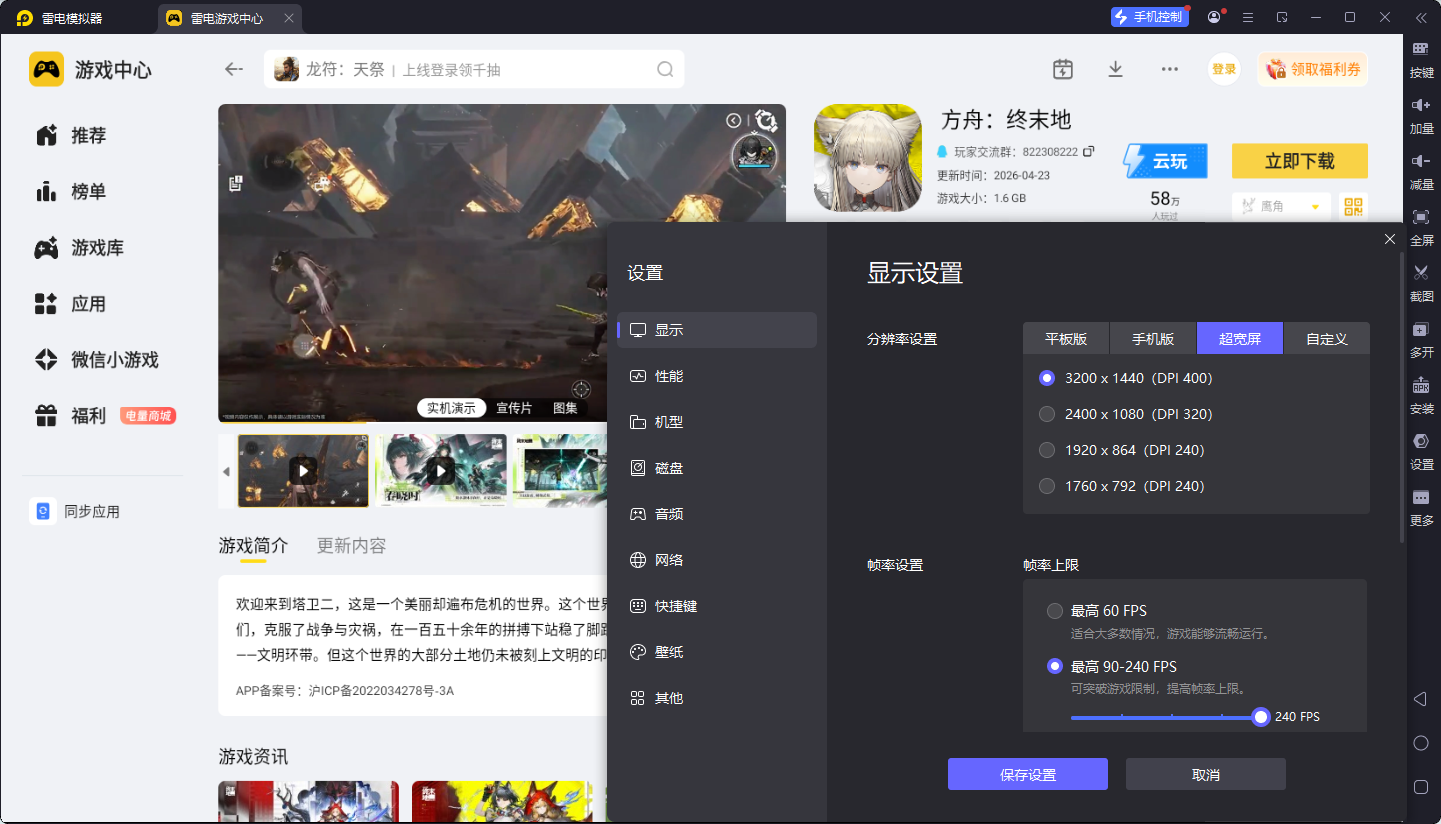Open 显示 settings category

click(x=717, y=330)
